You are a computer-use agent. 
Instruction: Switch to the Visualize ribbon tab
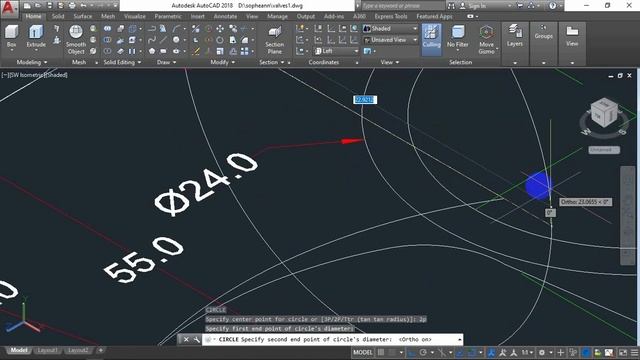click(x=135, y=16)
